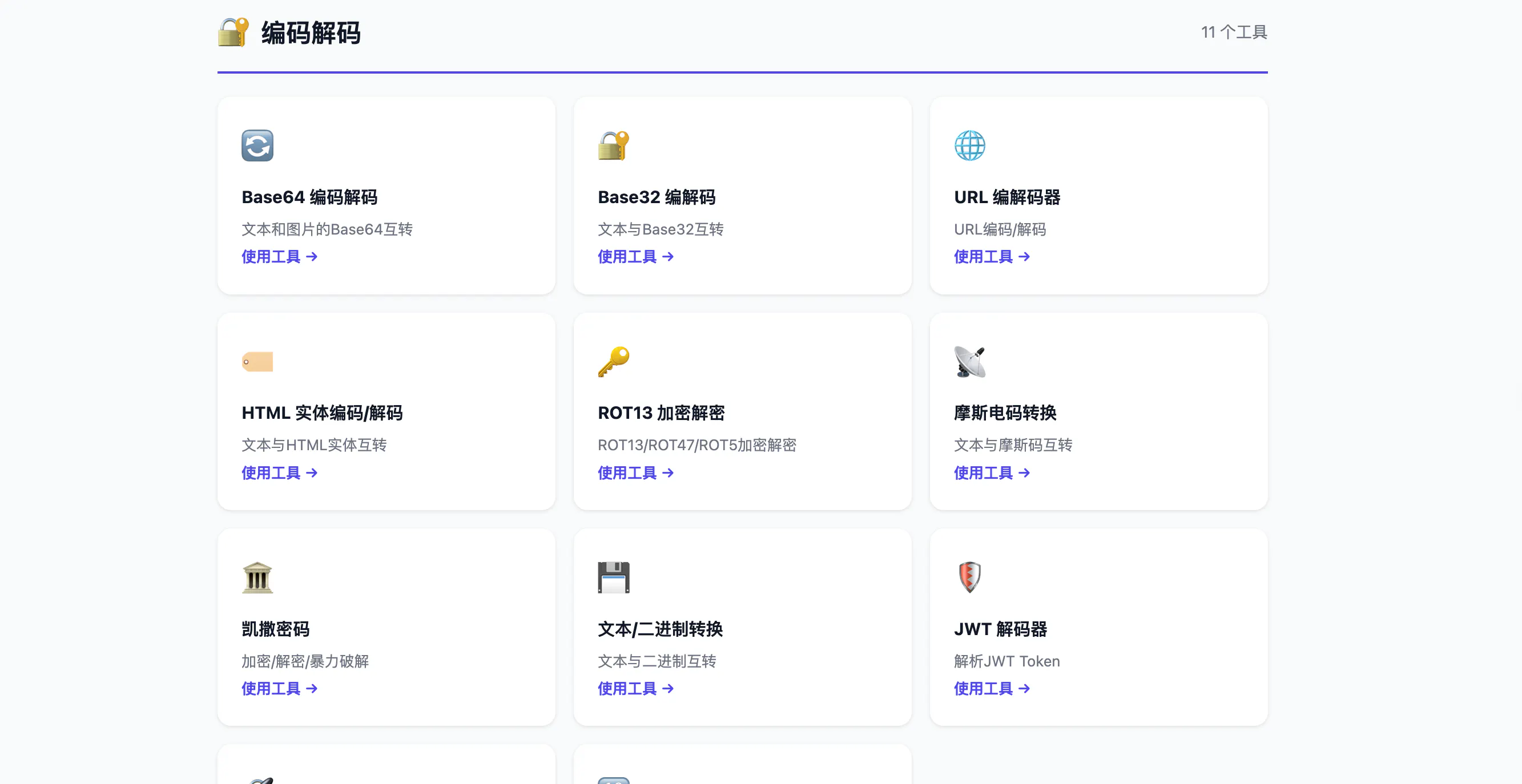This screenshot has width=1522, height=784.
Task: Click the description 解析JWT Token
Action: tap(1008, 661)
